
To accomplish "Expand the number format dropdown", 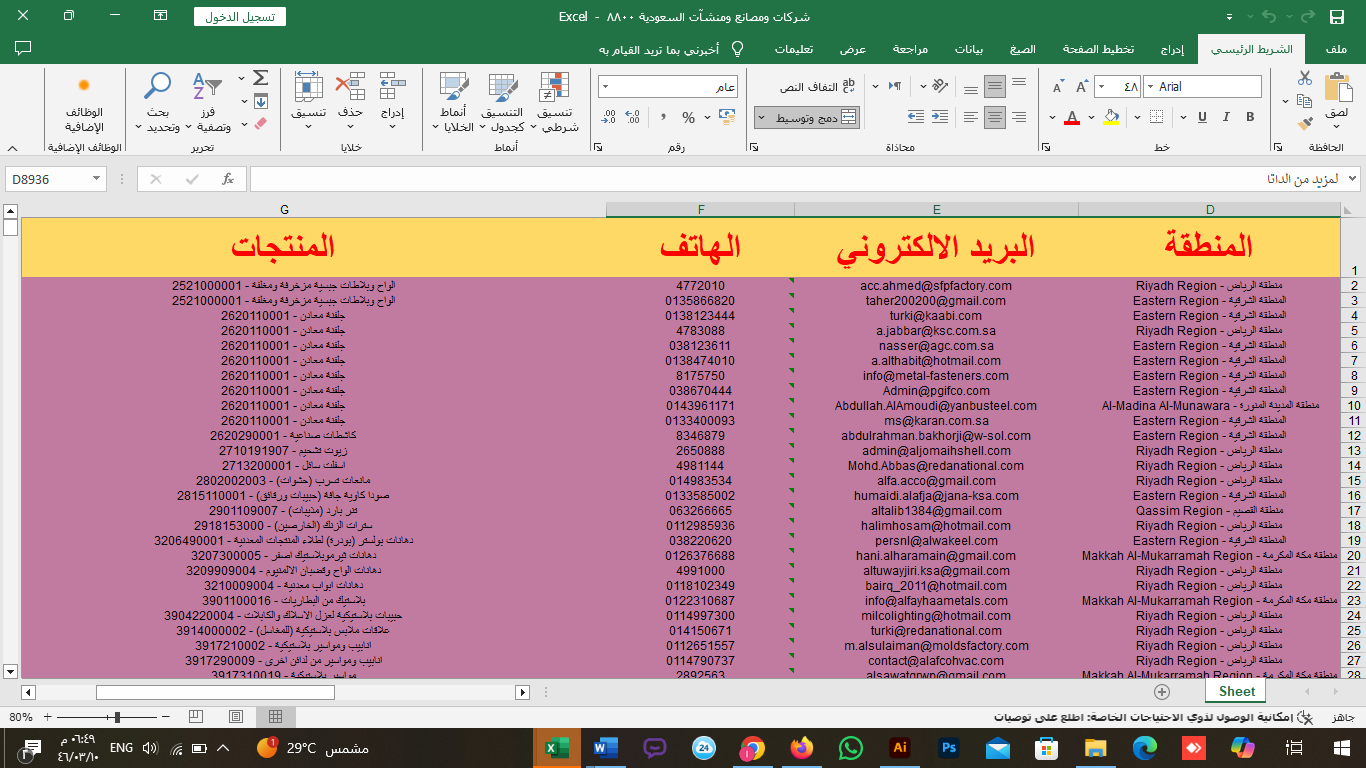I will pyautogui.click(x=607, y=87).
